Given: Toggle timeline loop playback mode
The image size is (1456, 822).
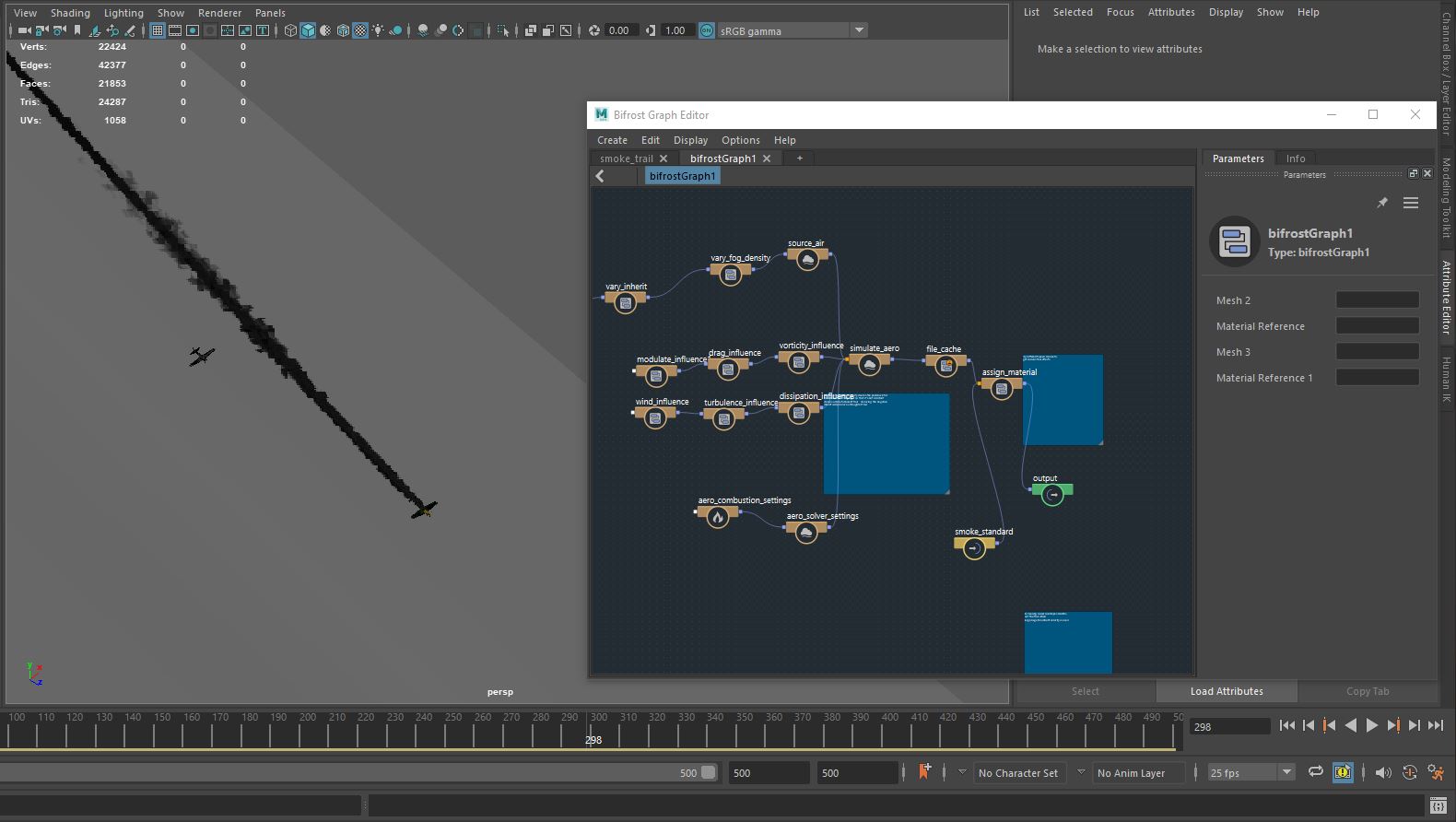Looking at the screenshot, I should pyautogui.click(x=1315, y=772).
